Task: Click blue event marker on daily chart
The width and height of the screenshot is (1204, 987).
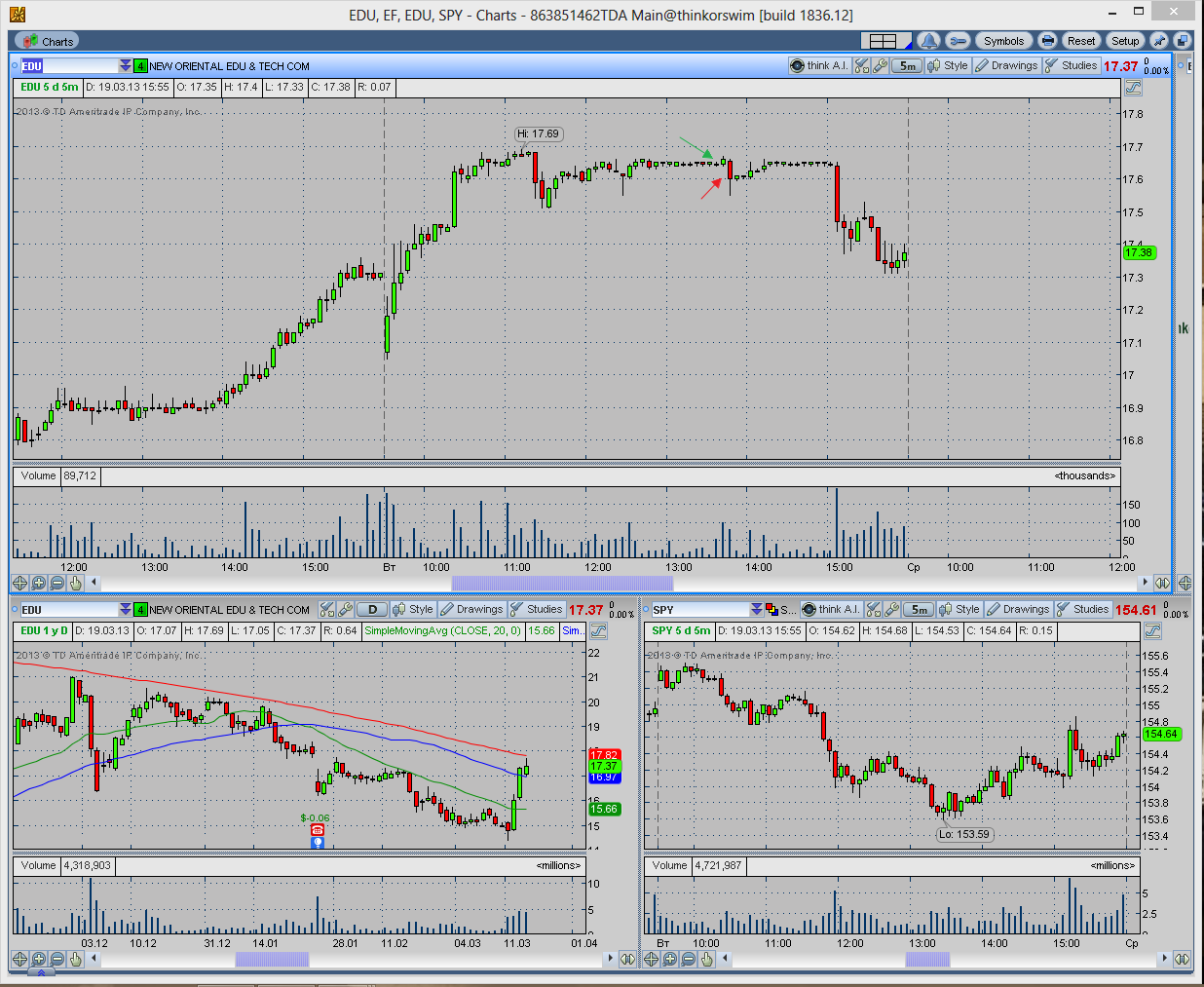Action: click(x=318, y=842)
